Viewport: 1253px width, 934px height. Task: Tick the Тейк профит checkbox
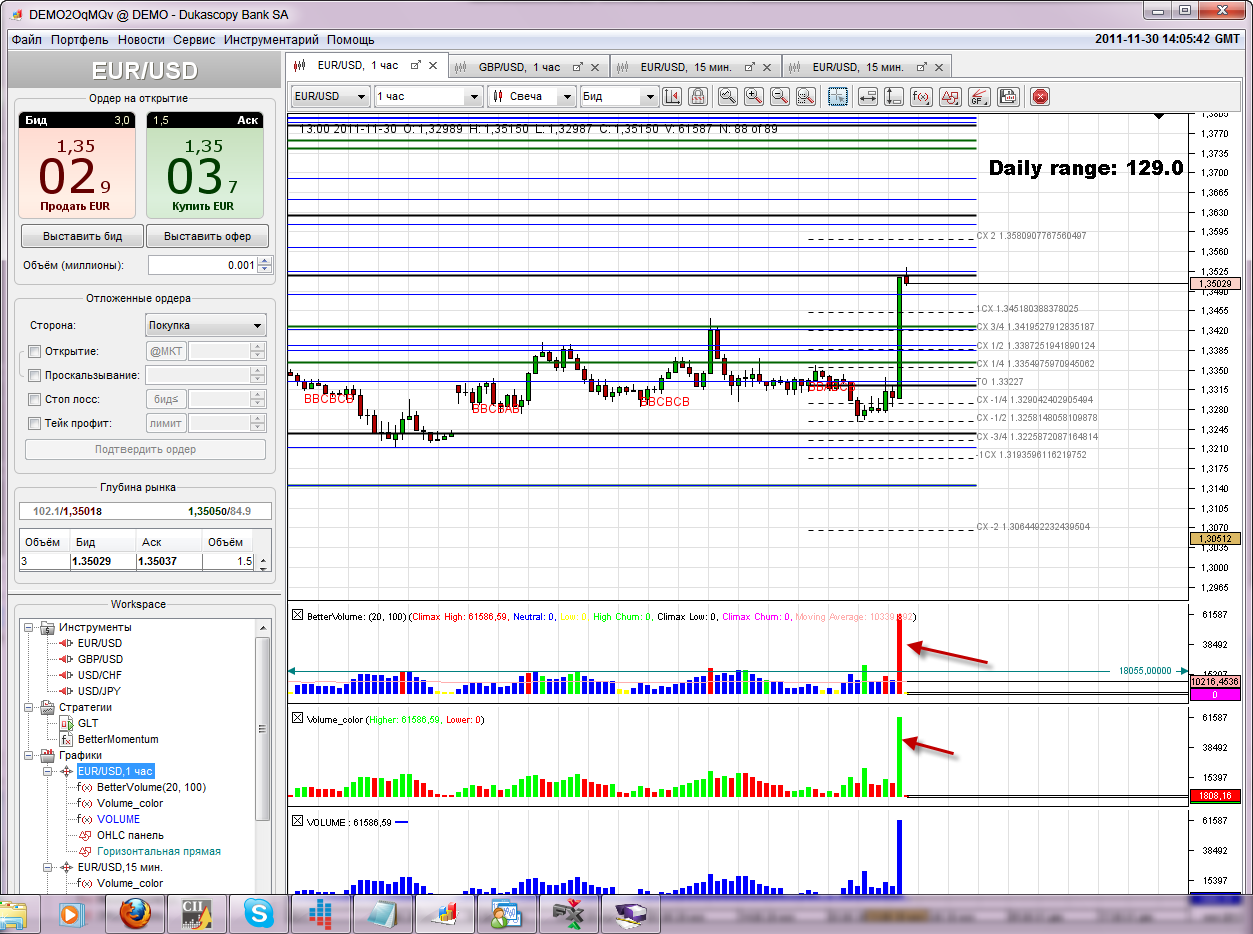[x=35, y=423]
